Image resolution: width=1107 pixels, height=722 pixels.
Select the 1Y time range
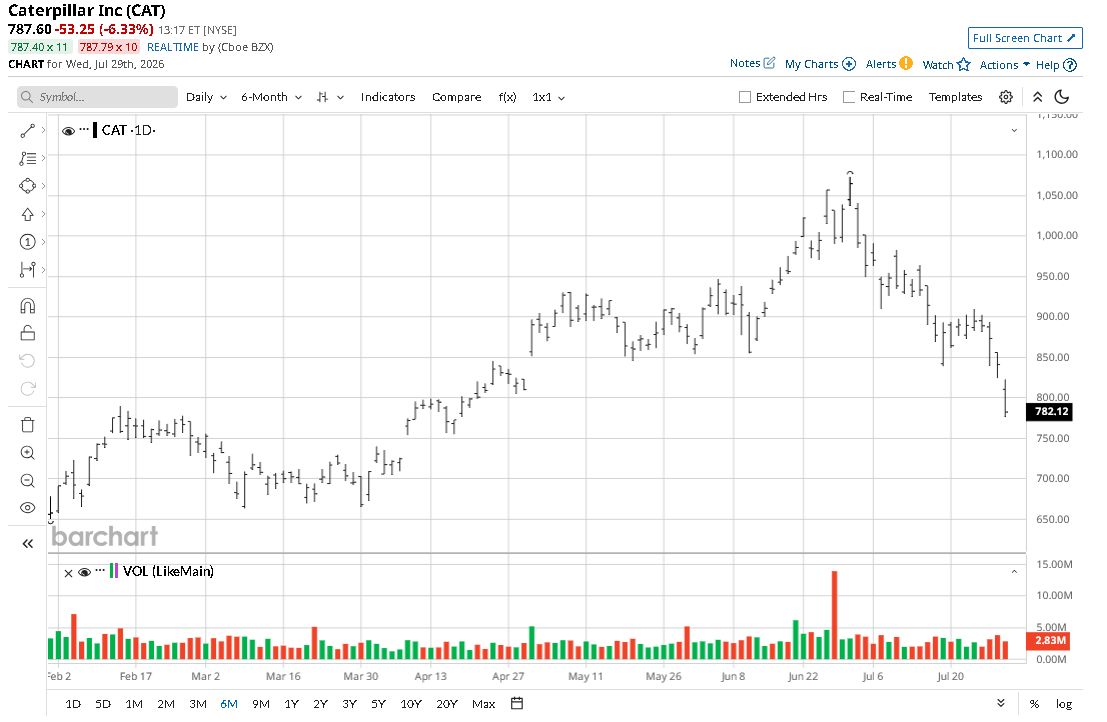click(x=291, y=704)
